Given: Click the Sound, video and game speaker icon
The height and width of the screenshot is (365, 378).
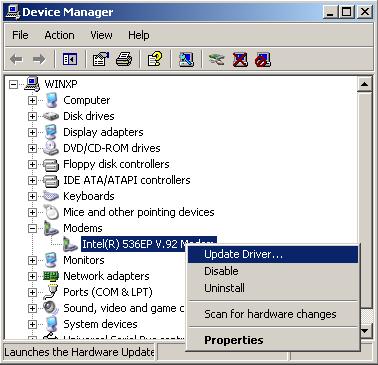Looking at the screenshot, I should (51, 308).
